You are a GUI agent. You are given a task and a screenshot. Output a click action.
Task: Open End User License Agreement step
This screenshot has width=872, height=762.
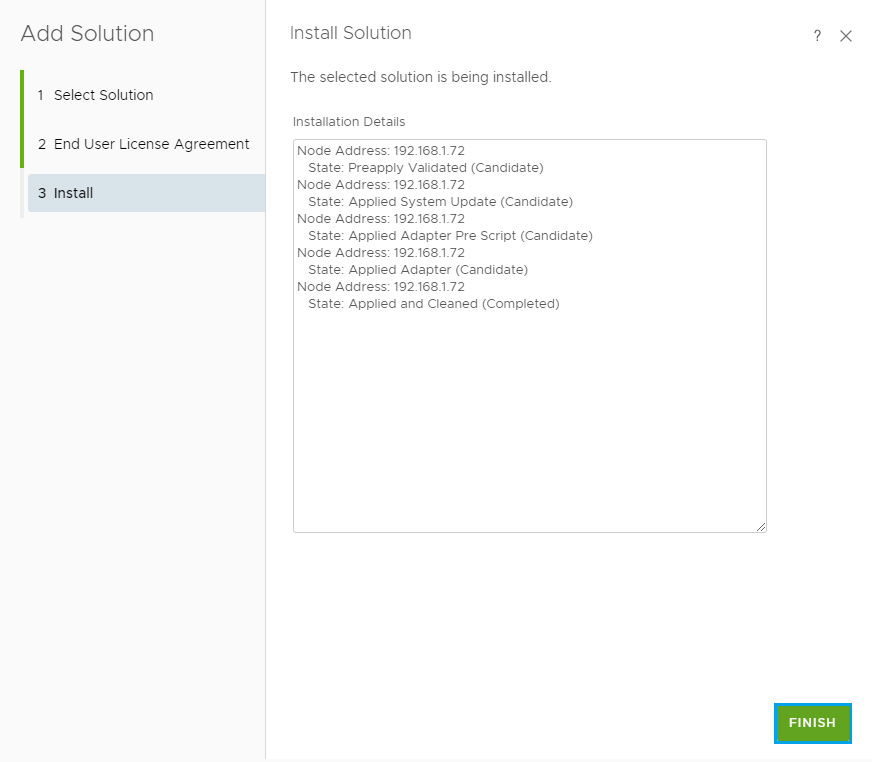151,144
